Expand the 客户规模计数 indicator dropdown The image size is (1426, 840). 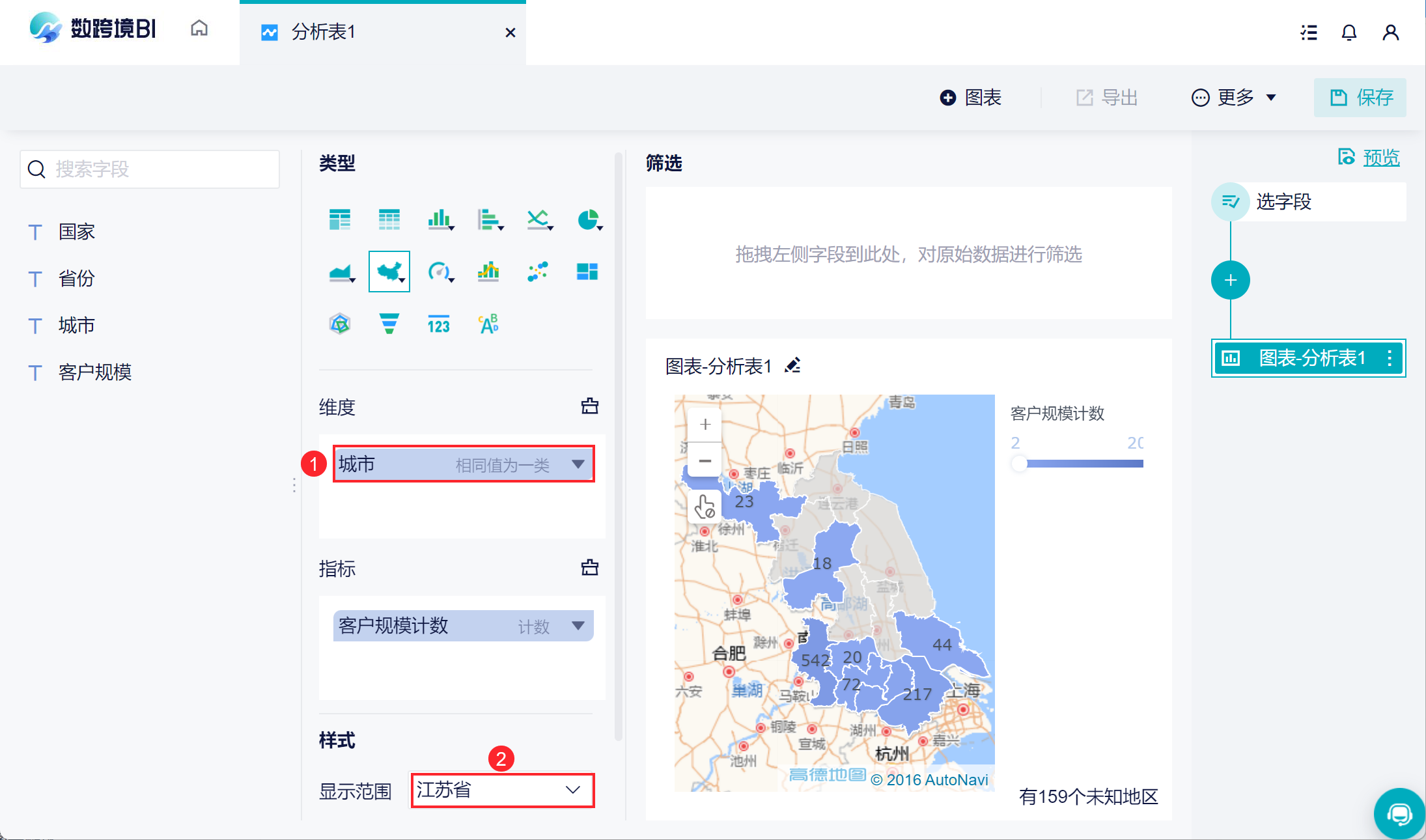[578, 626]
